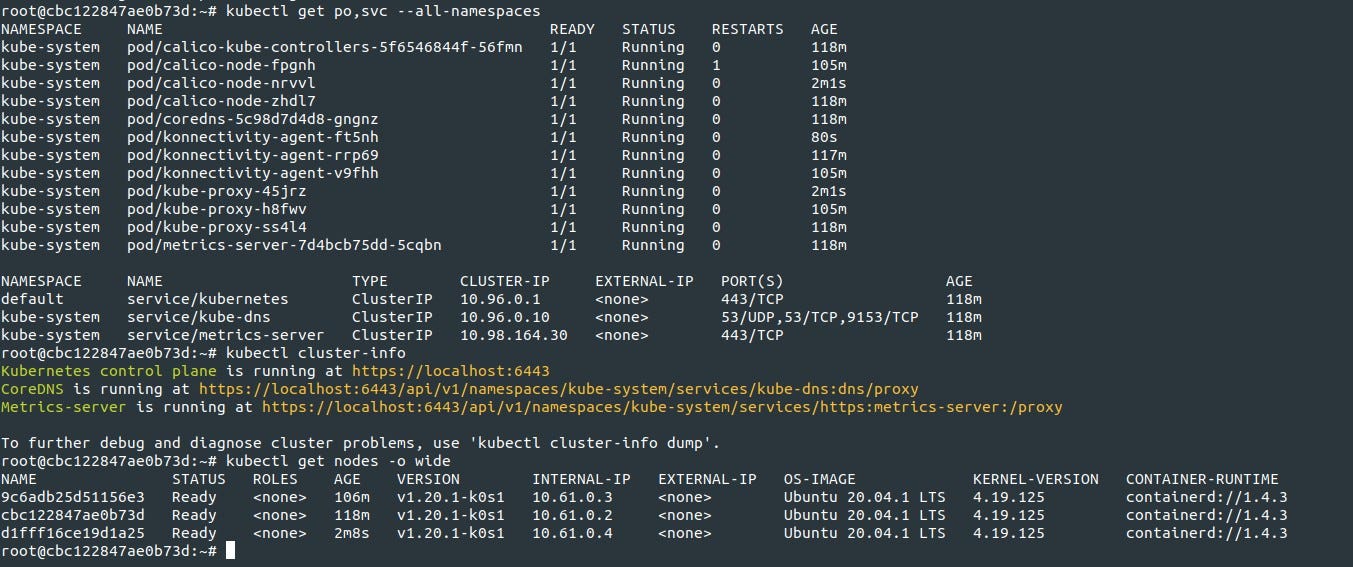Select pod/coredns-5c98d7d4d8-gngnz text
This screenshot has height=567, width=1353.
pyautogui.click(x=253, y=119)
